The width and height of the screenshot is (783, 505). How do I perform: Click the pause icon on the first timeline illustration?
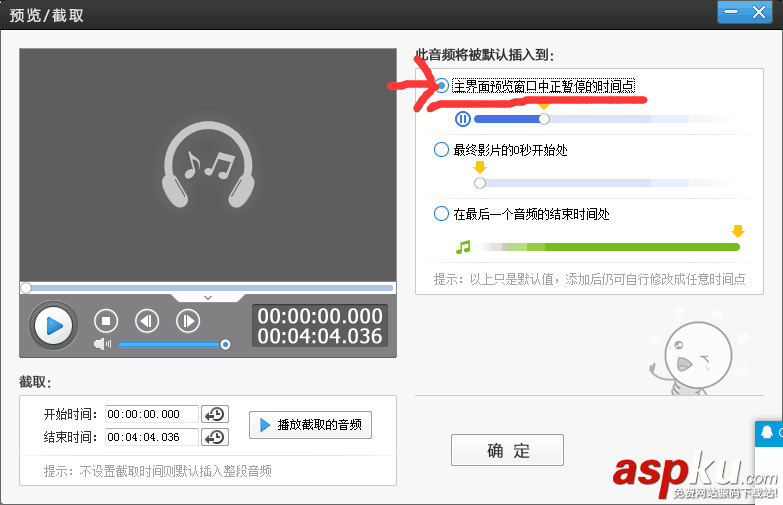coord(463,119)
